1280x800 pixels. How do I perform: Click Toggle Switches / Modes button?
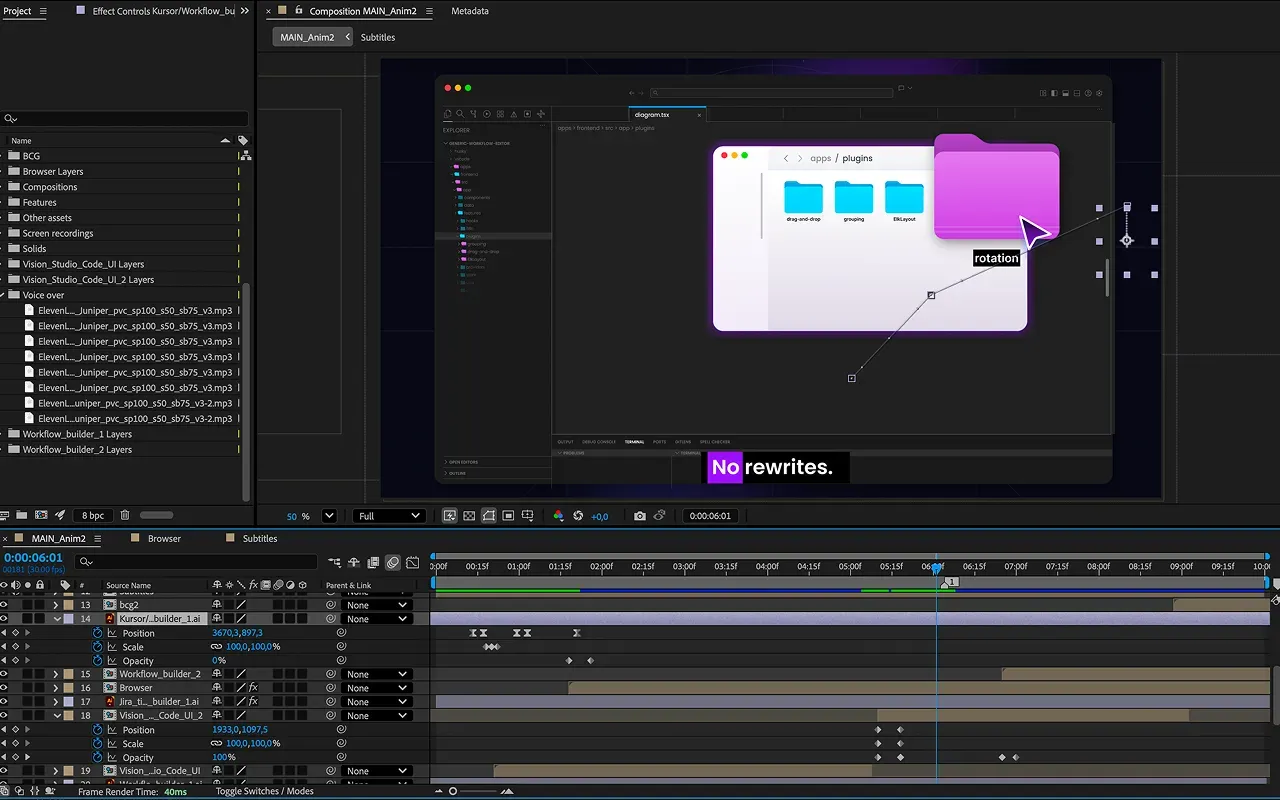(265, 791)
